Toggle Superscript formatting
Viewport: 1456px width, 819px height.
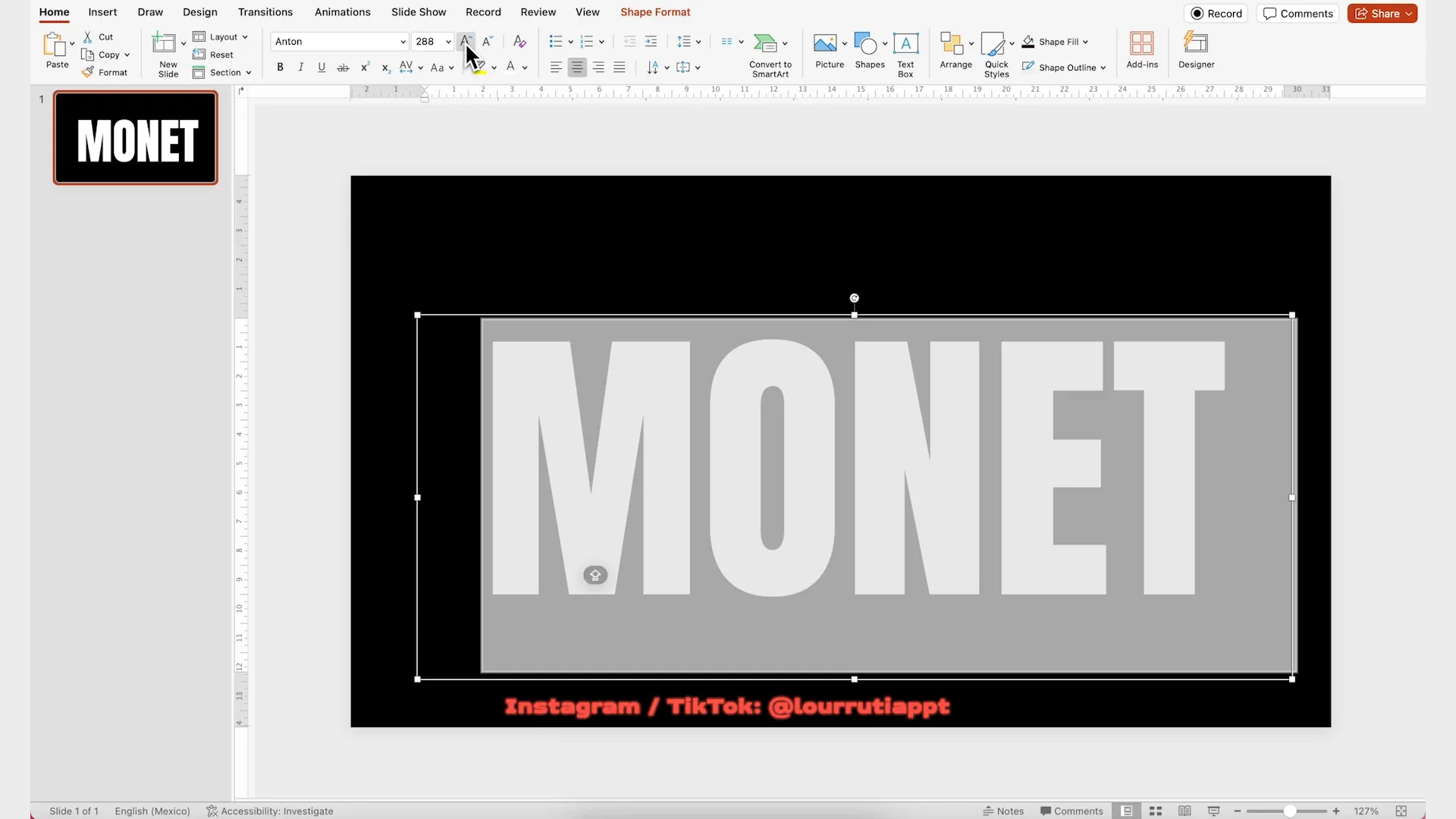[x=365, y=67]
